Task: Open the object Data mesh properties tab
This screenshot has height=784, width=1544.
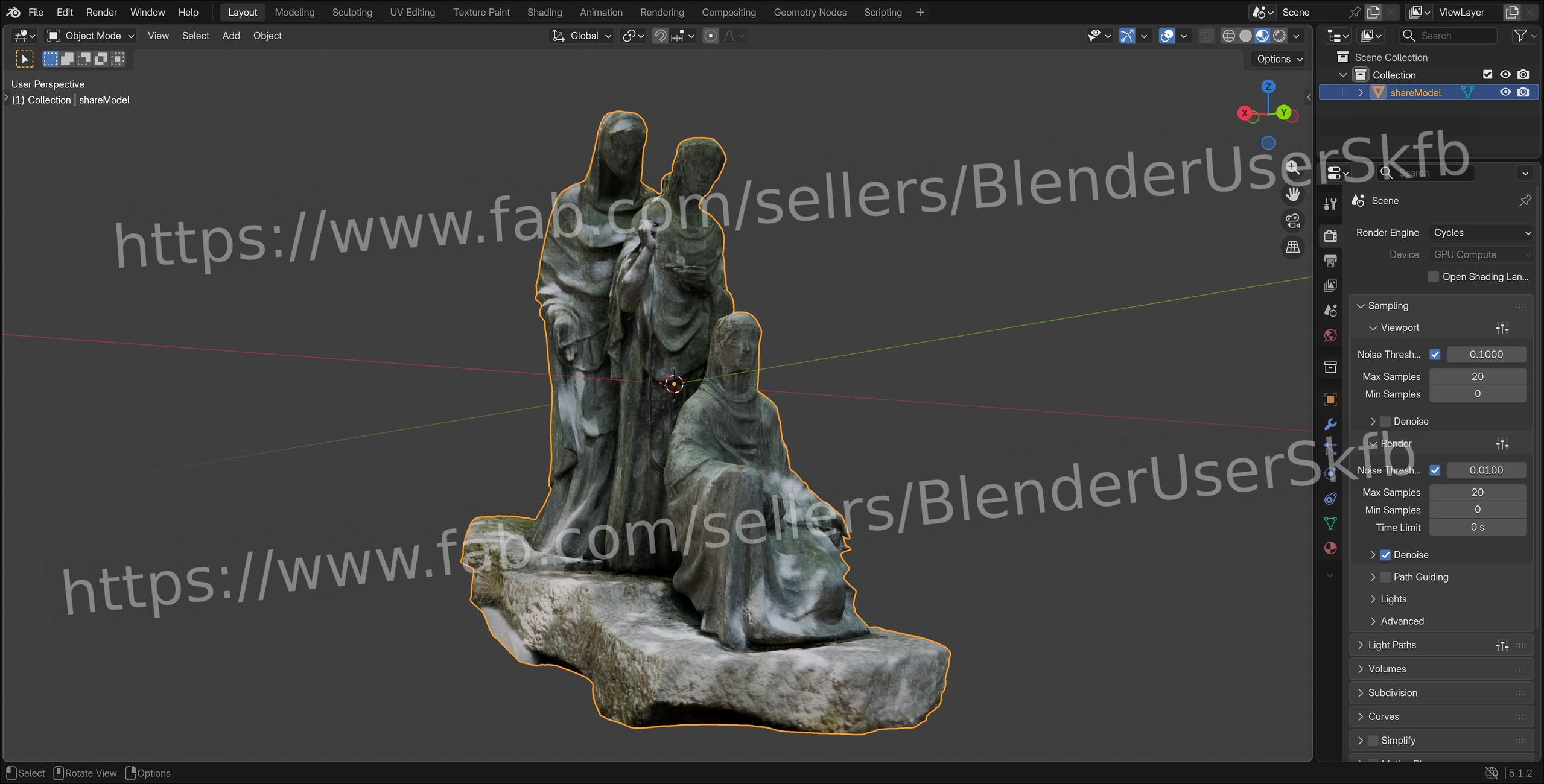Action: click(x=1330, y=523)
